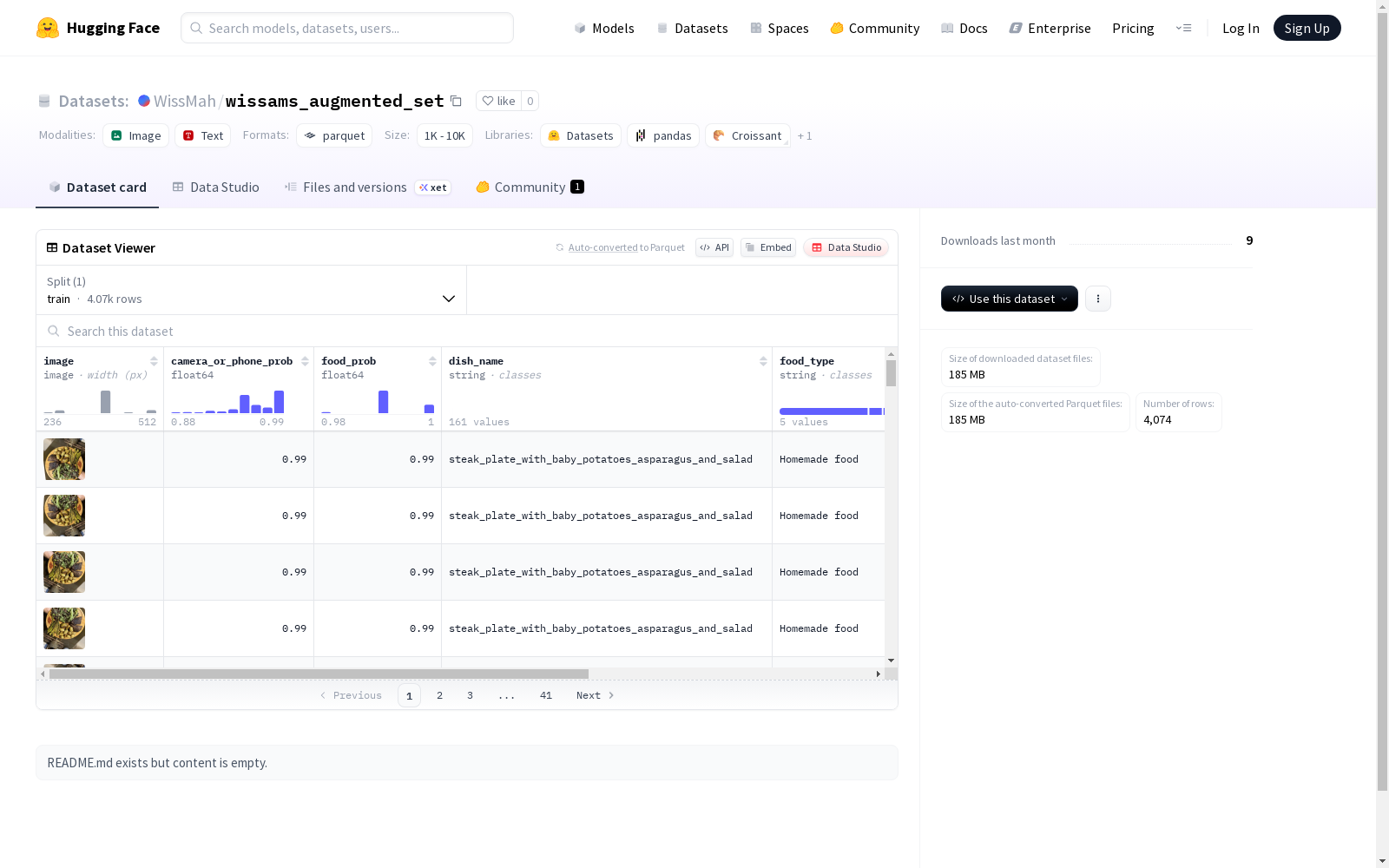Open WissMah user profile link
This screenshot has width=1389, height=868.
coord(184,101)
